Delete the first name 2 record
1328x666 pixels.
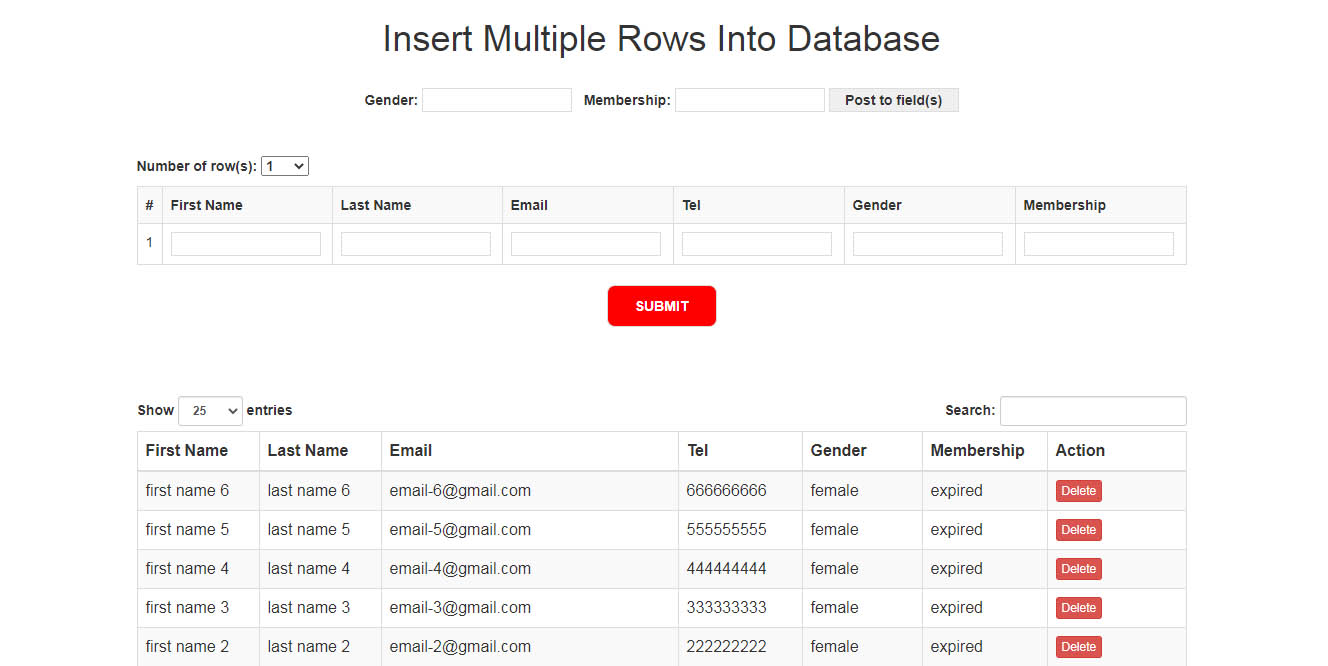coord(1079,647)
